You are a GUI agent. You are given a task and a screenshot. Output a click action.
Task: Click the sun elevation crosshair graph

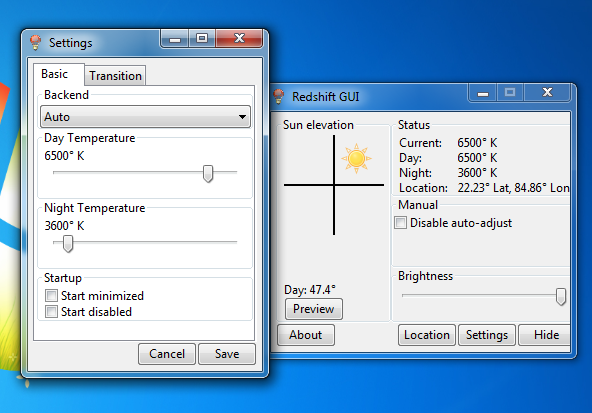[x=334, y=185]
